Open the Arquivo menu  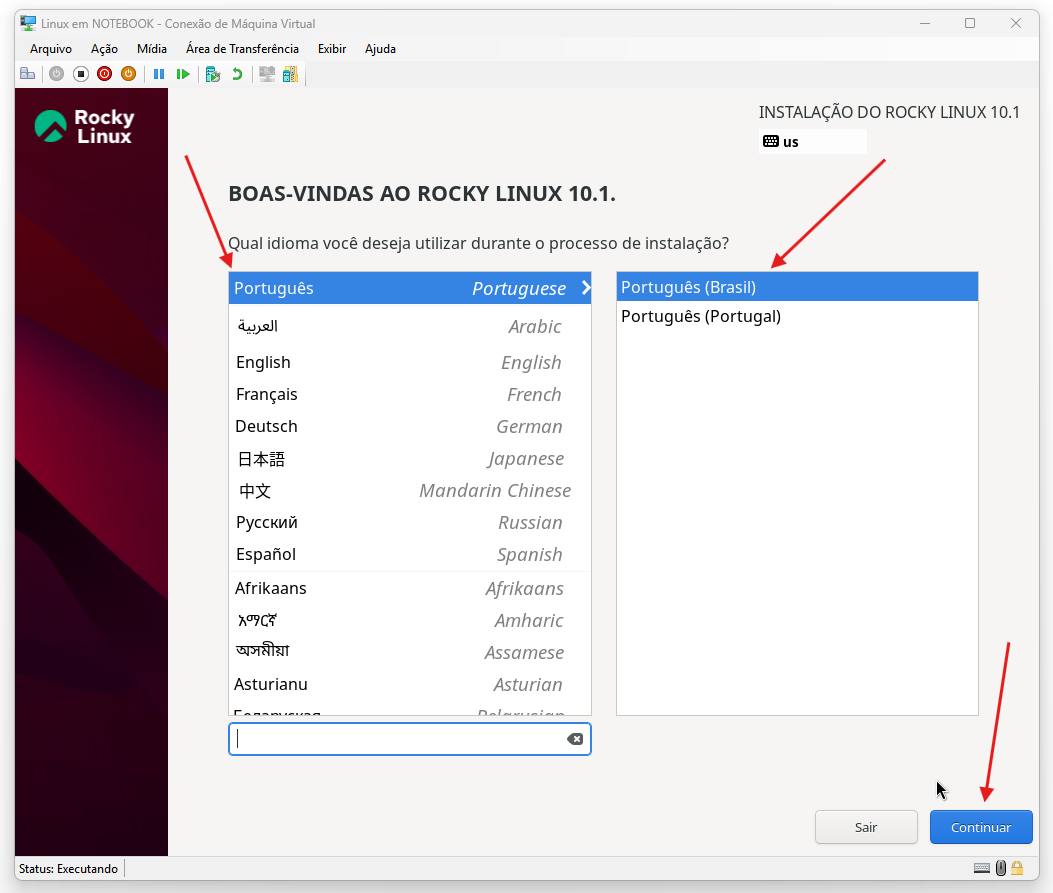(51, 49)
